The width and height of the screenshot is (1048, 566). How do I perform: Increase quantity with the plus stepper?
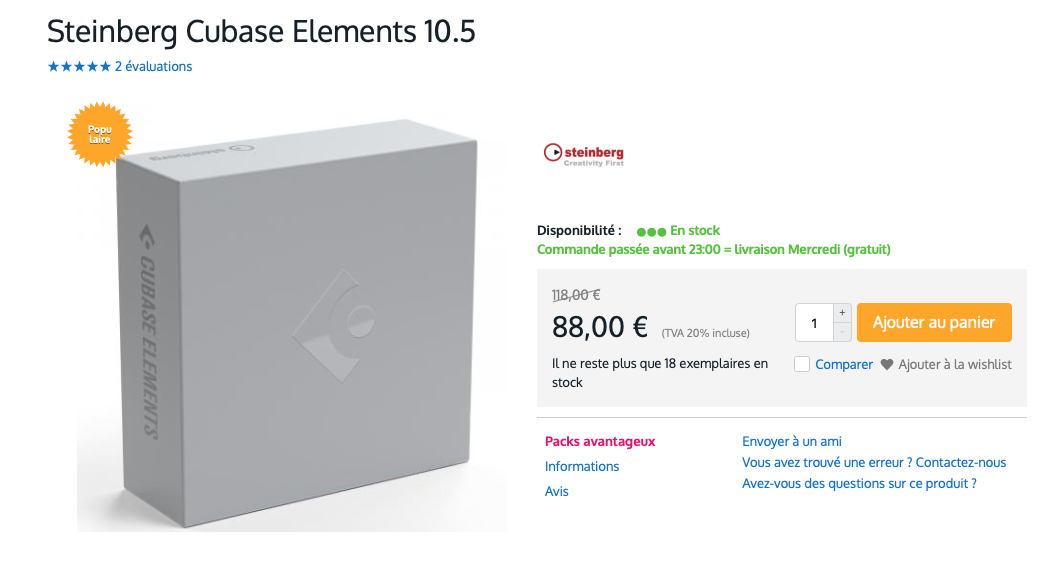(x=842, y=313)
